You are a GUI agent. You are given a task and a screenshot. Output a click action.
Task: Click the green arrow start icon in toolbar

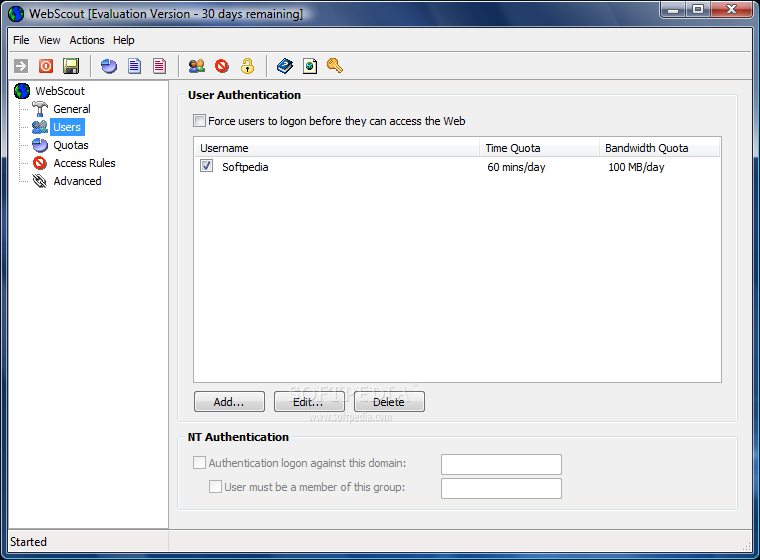(21, 66)
